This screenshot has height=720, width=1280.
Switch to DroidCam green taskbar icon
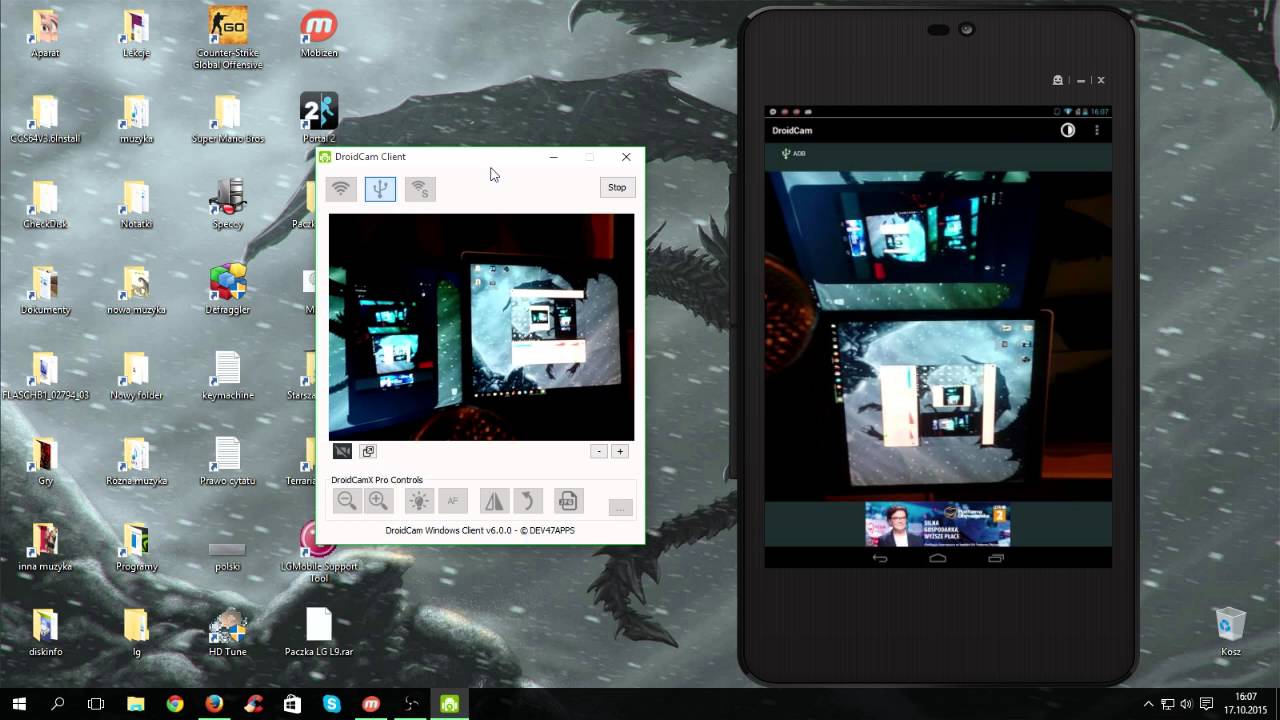450,704
